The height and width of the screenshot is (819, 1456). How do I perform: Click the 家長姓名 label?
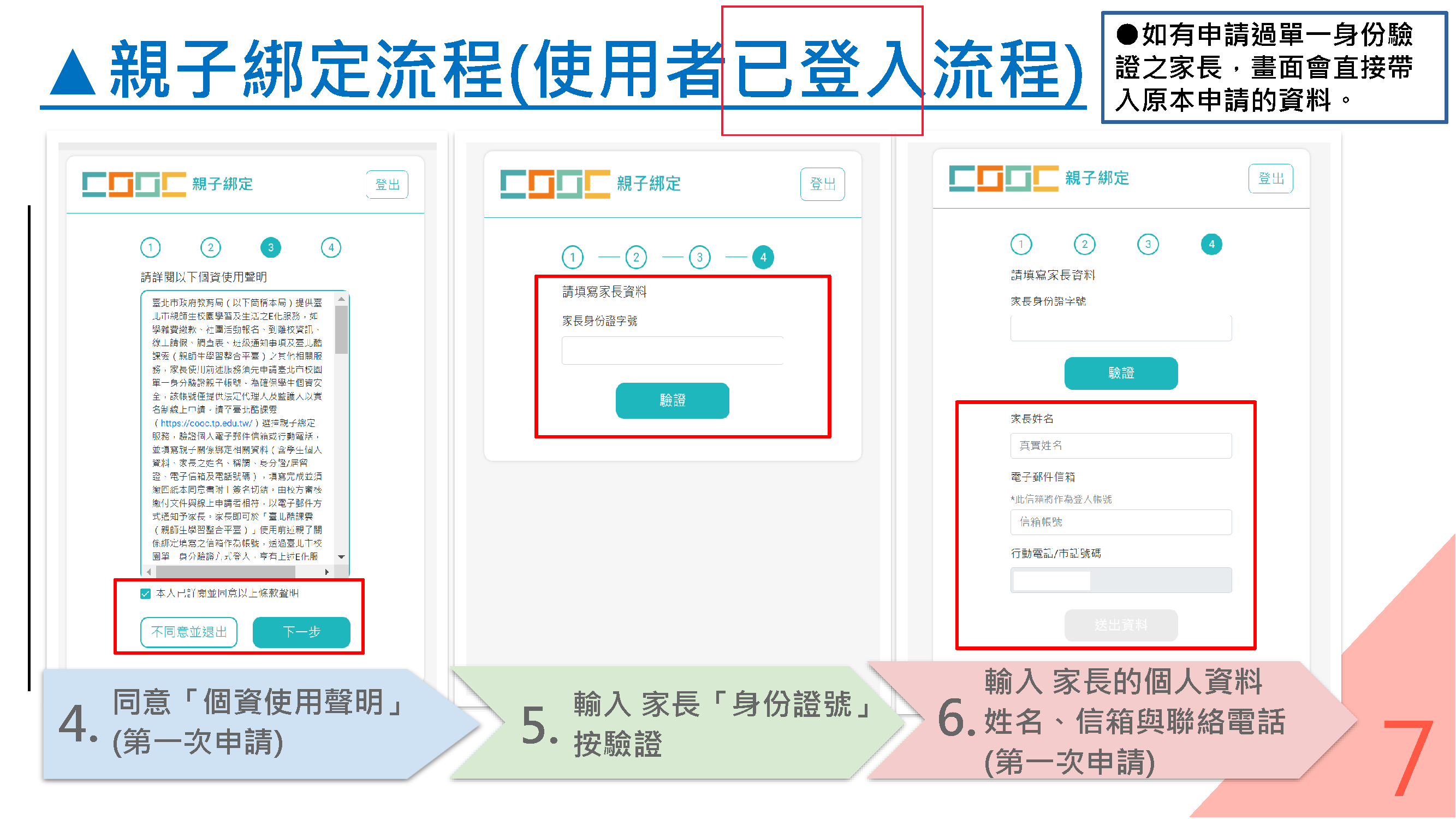(1031, 419)
